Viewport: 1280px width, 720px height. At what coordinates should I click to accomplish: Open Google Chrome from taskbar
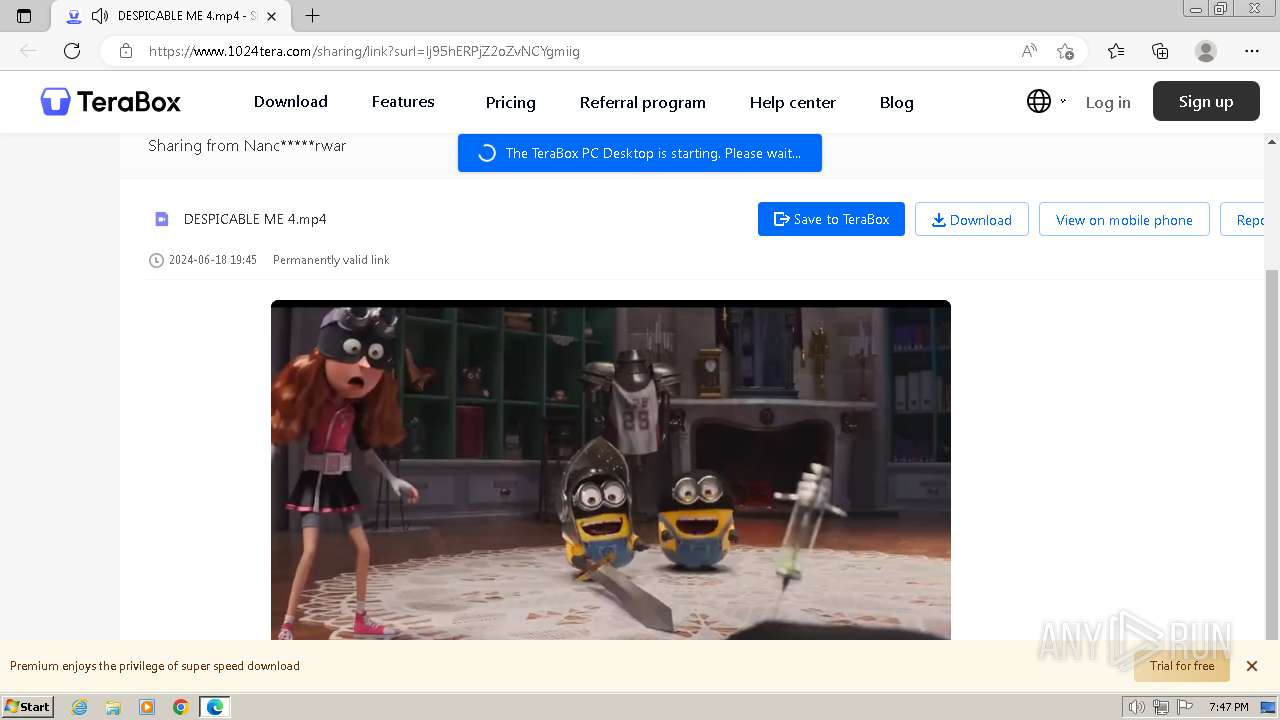point(181,707)
